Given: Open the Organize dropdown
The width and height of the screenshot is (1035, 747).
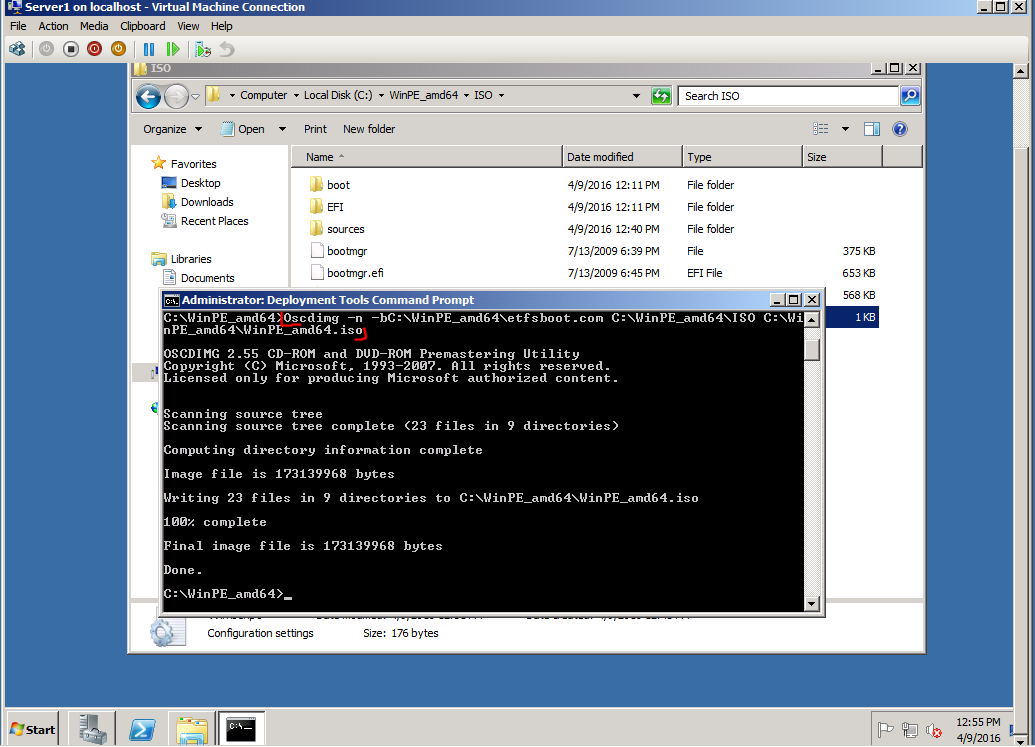Looking at the screenshot, I should click(x=173, y=129).
